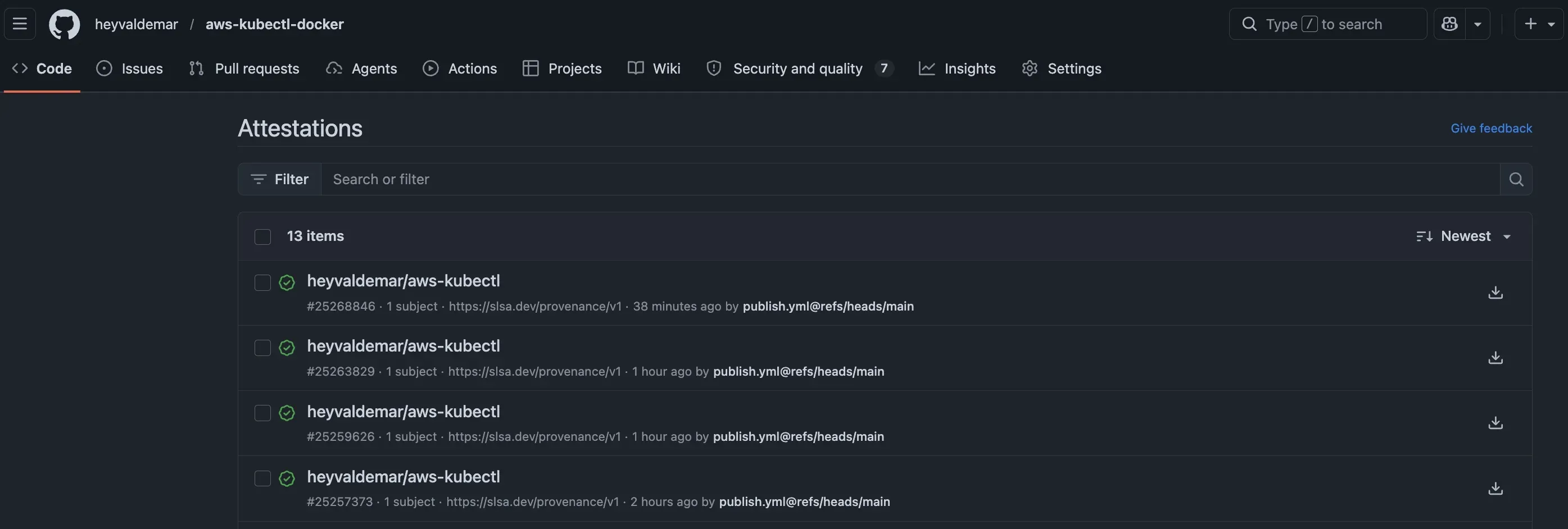
Task: Check the first attestation row checkbox
Action: tap(262, 284)
